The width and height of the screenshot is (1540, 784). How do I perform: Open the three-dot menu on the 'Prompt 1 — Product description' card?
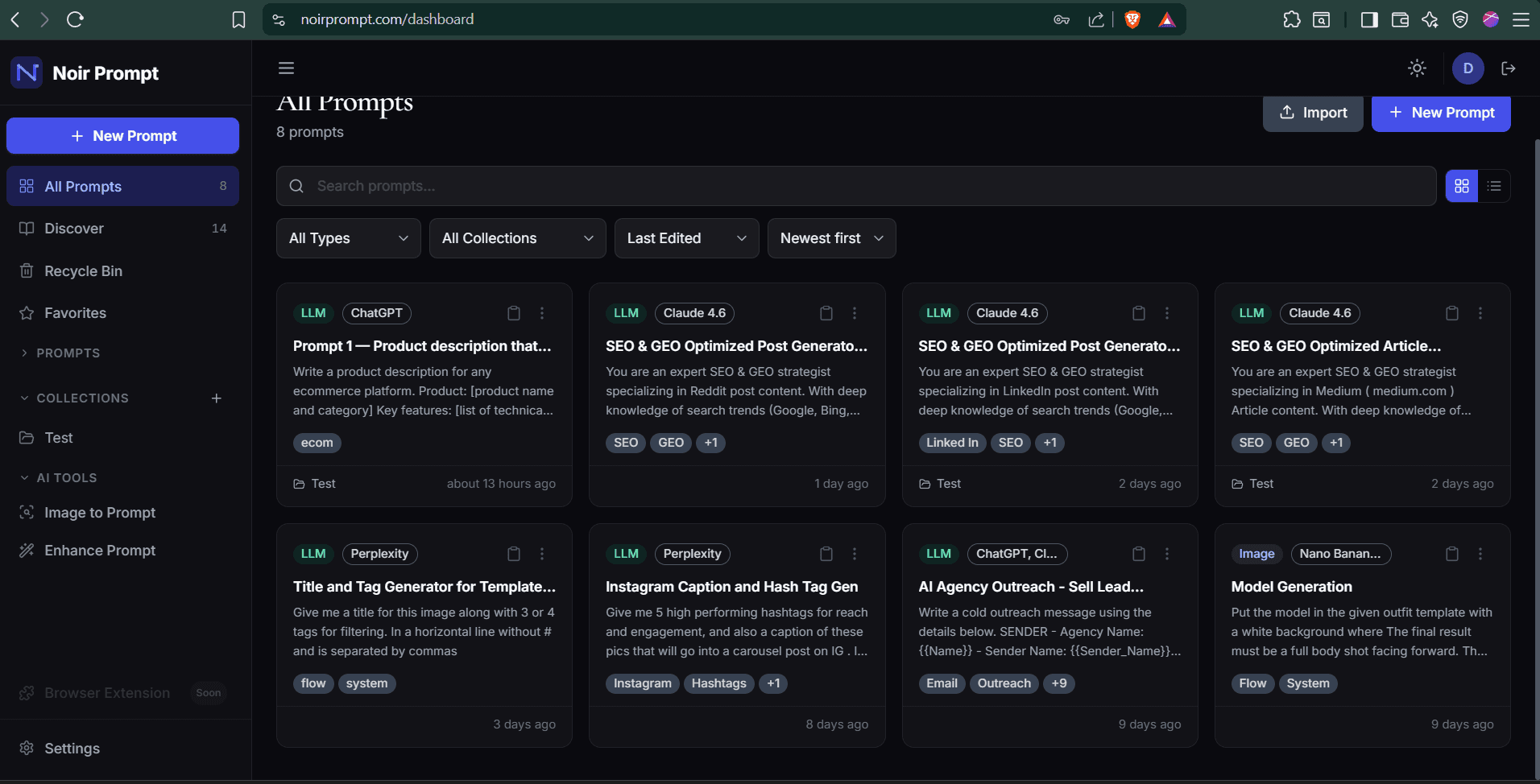pyautogui.click(x=542, y=313)
